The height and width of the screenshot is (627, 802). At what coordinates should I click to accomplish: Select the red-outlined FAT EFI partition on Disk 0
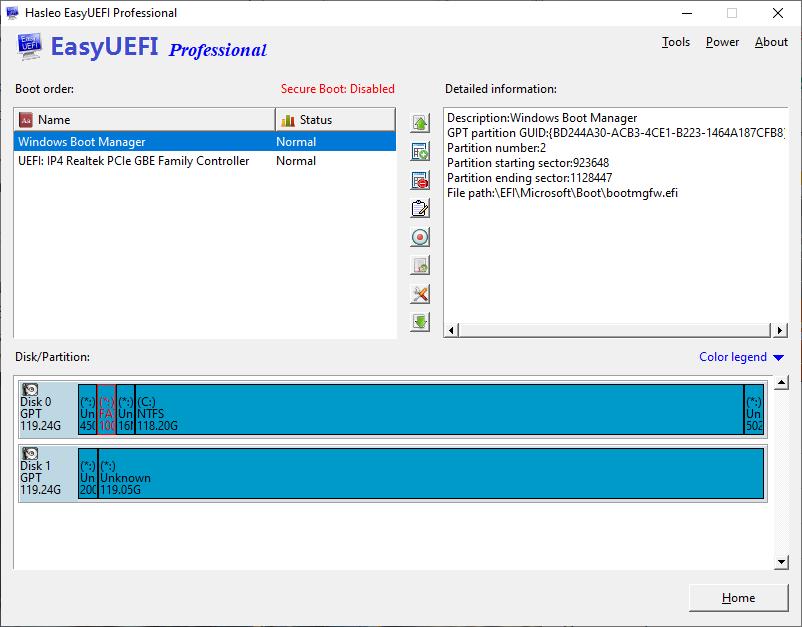(106, 410)
